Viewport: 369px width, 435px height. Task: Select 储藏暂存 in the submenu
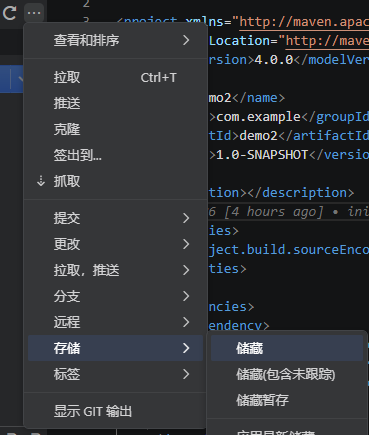pyautogui.click(x=287, y=400)
